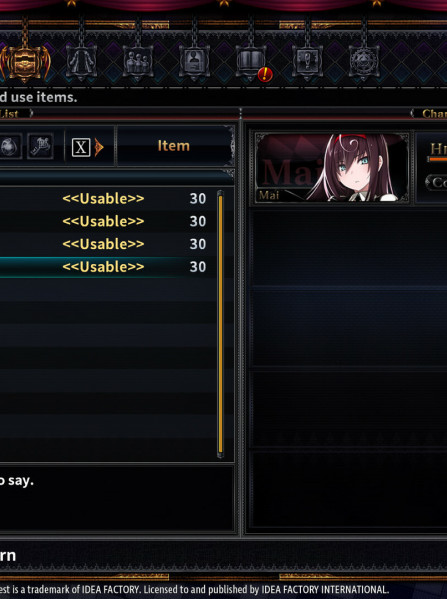
Task: Open the character portrait Status icon
Action: pyautogui.click(x=194, y=62)
